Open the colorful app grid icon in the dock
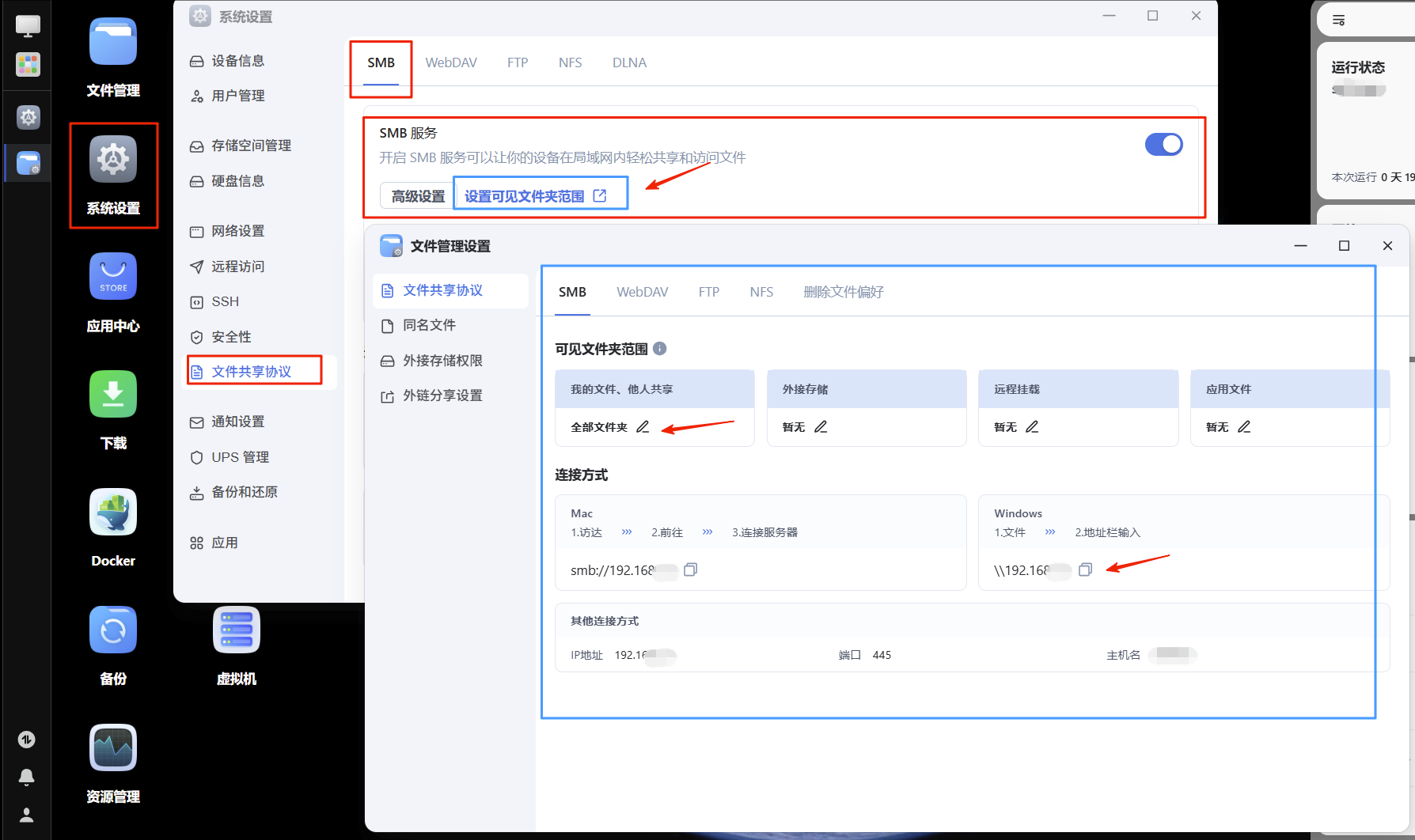Viewport: 1415px width, 840px height. click(x=28, y=64)
